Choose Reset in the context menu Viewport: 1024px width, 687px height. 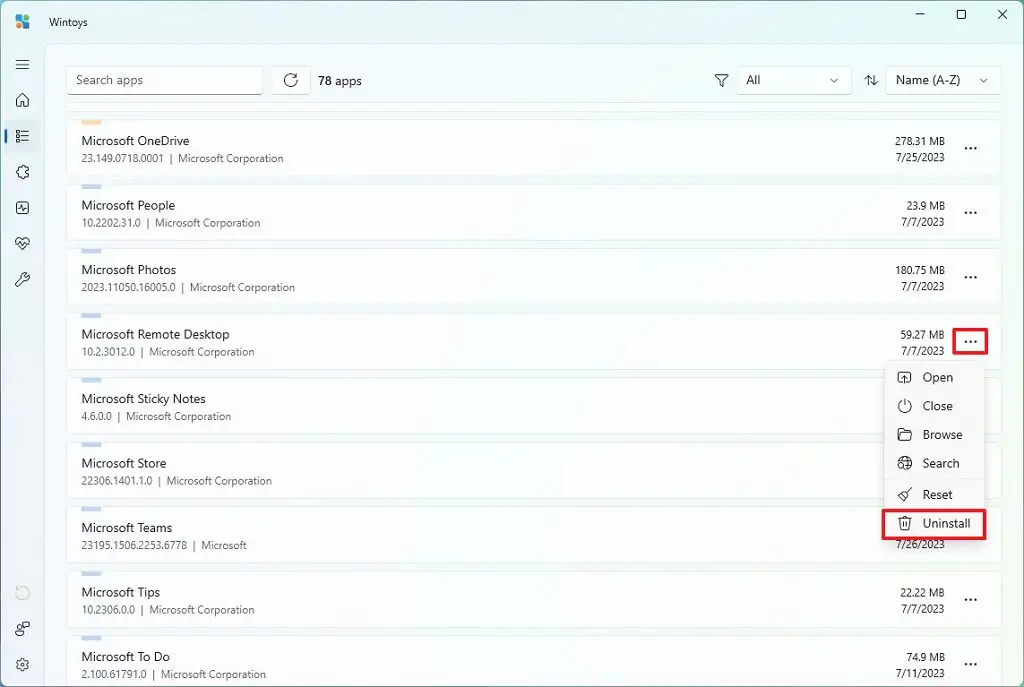click(934, 495)
